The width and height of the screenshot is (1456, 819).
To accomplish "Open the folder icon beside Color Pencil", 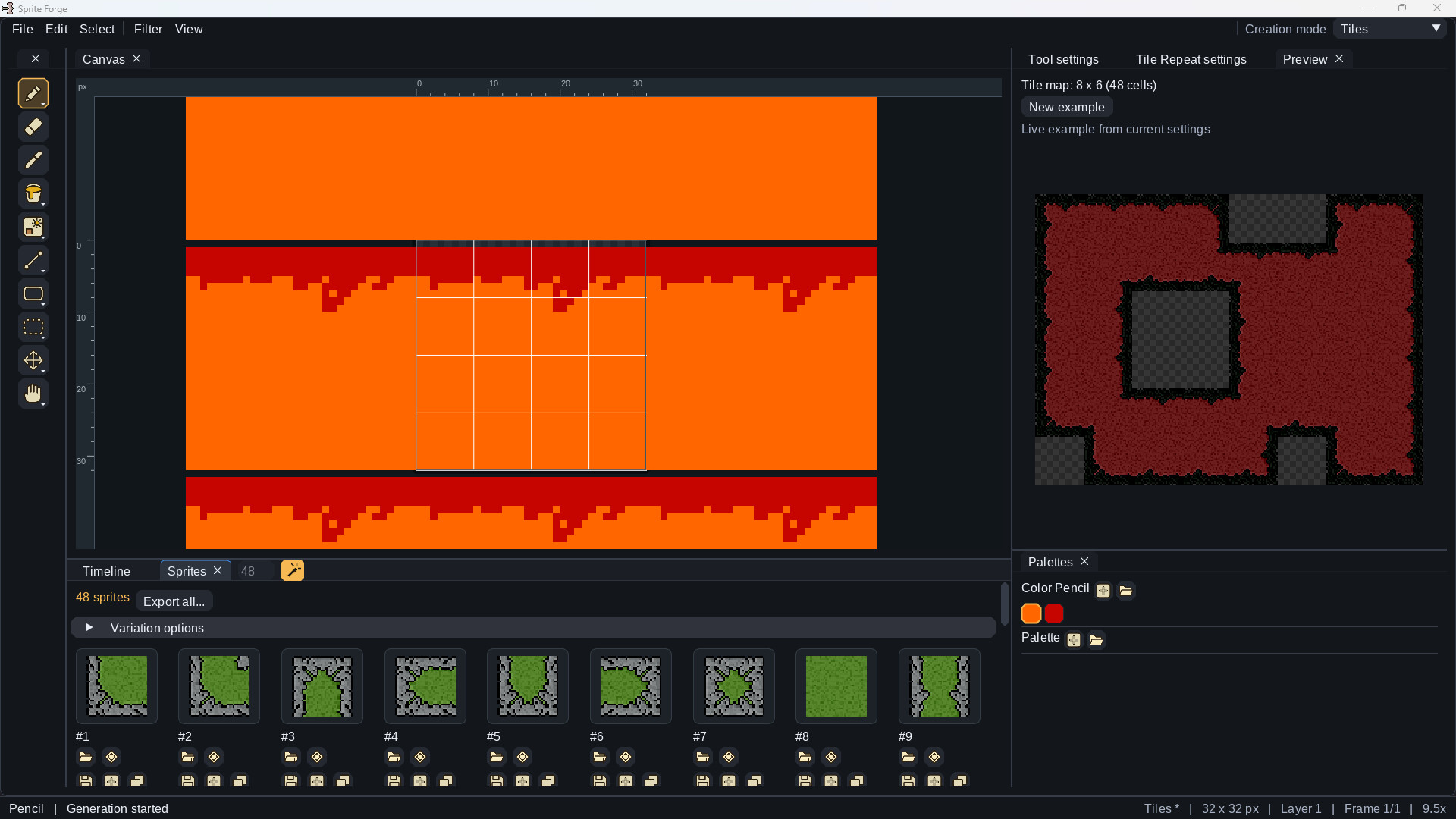I will point(1126,590).
